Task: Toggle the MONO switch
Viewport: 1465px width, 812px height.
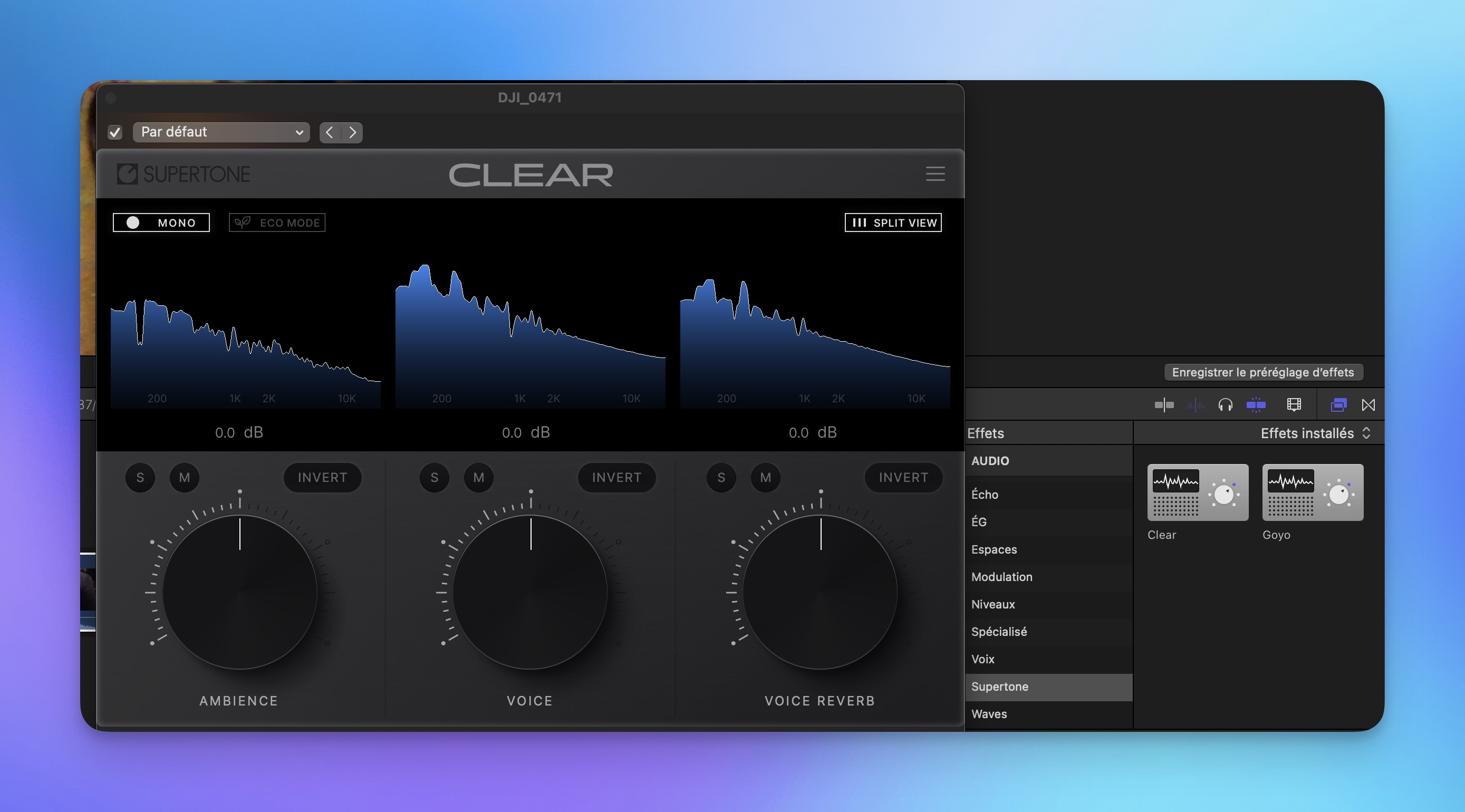Action: 161,223
